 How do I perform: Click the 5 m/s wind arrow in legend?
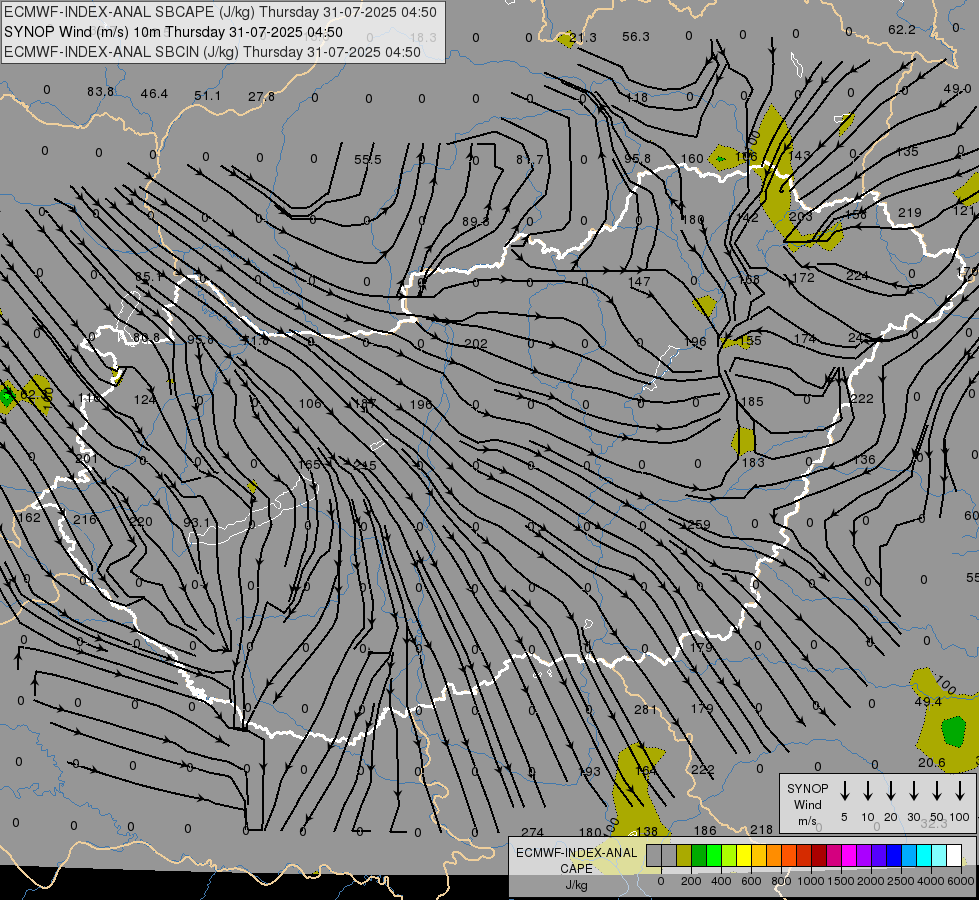point(845,791)
